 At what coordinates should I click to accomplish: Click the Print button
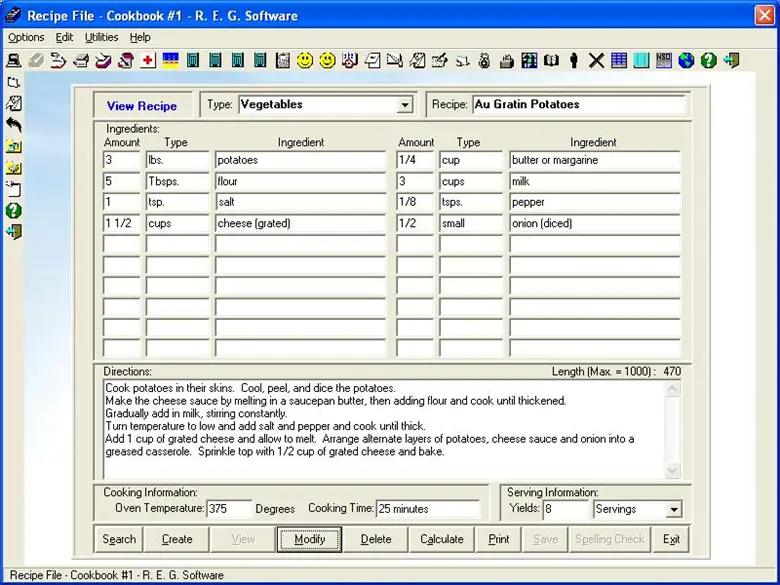point(499,539)
